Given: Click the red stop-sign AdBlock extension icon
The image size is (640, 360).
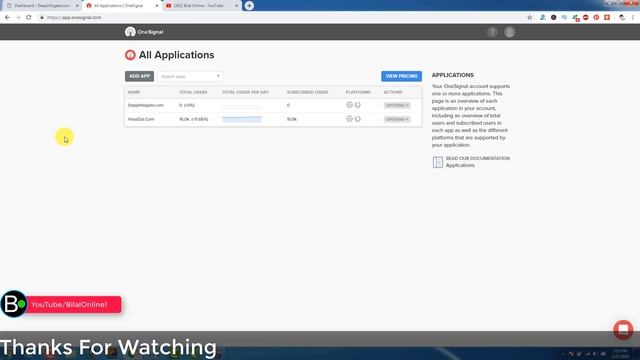Looking at the screenshot, I should click(x=586, y=18).
